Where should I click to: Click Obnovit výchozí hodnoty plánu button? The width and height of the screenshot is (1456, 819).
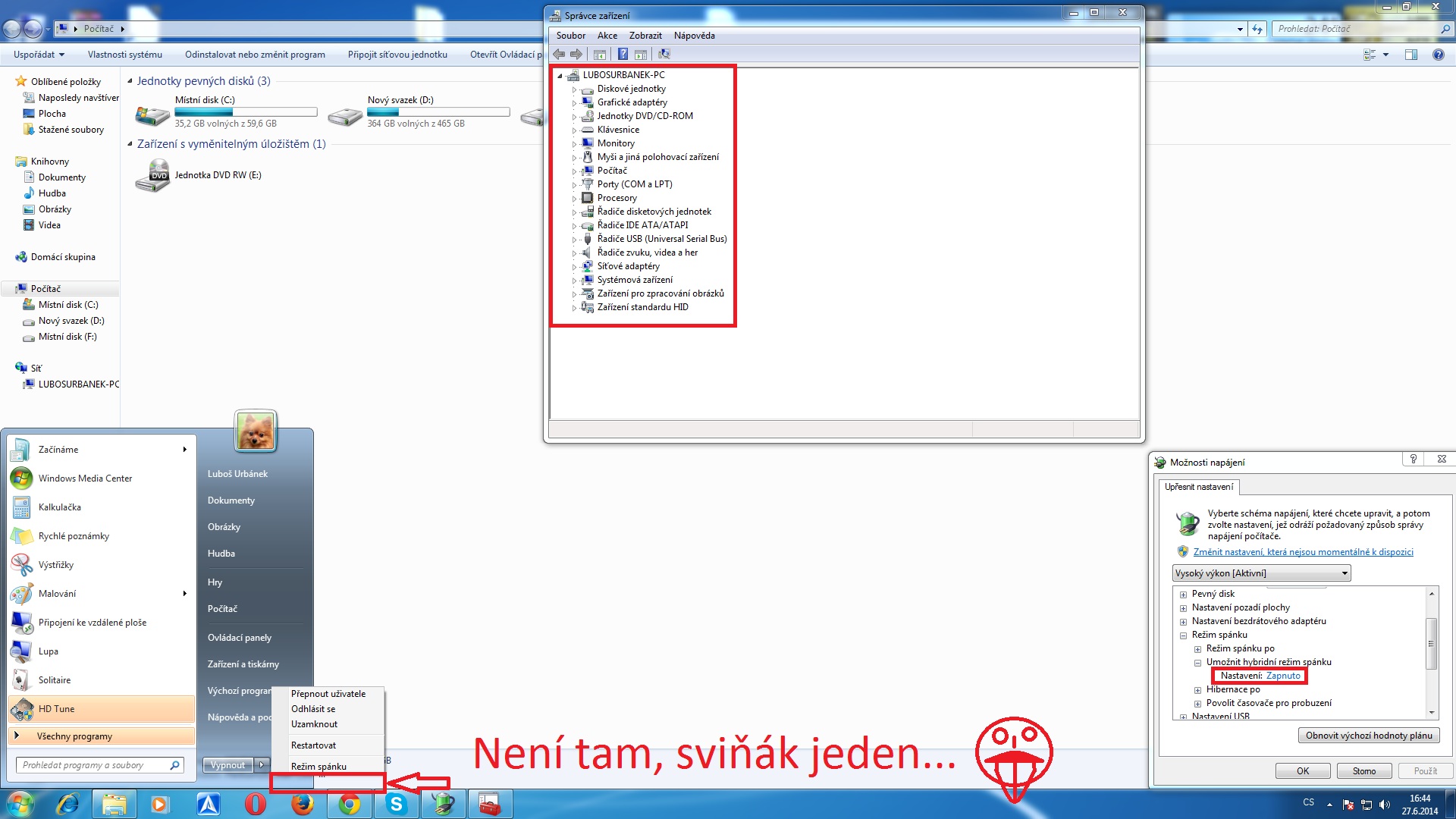point(1368,735)
